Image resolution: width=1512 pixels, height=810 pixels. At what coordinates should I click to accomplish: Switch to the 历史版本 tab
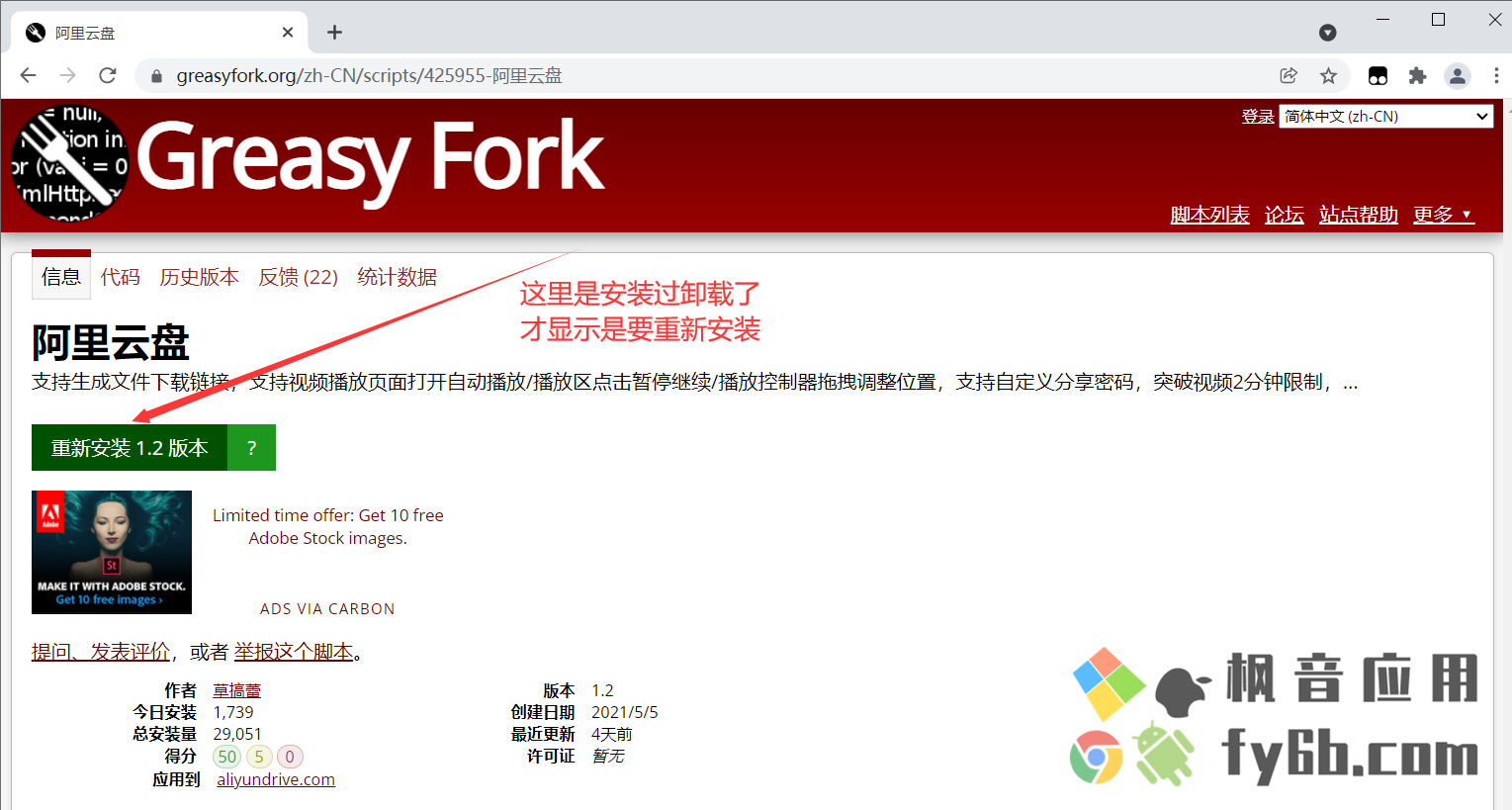click(200, 277)
